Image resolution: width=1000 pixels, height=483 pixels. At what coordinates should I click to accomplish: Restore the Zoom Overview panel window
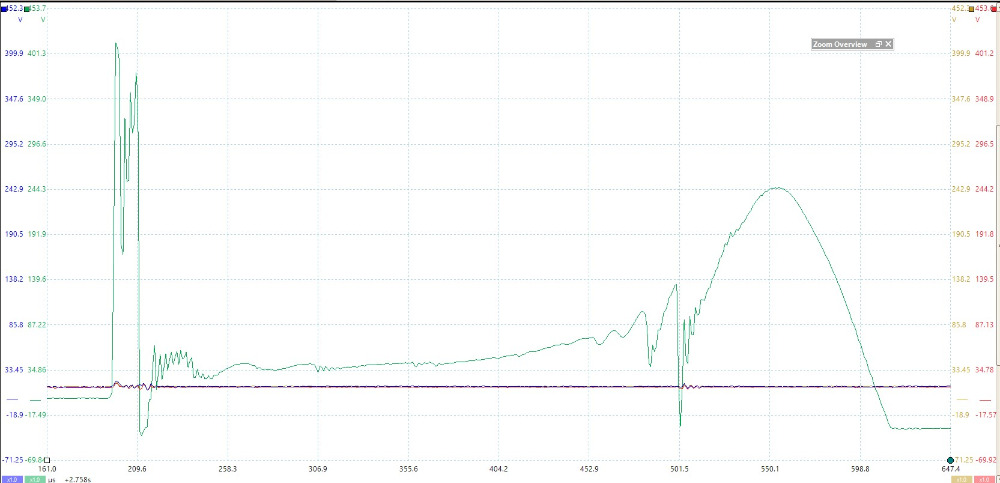tap(878, 44)
